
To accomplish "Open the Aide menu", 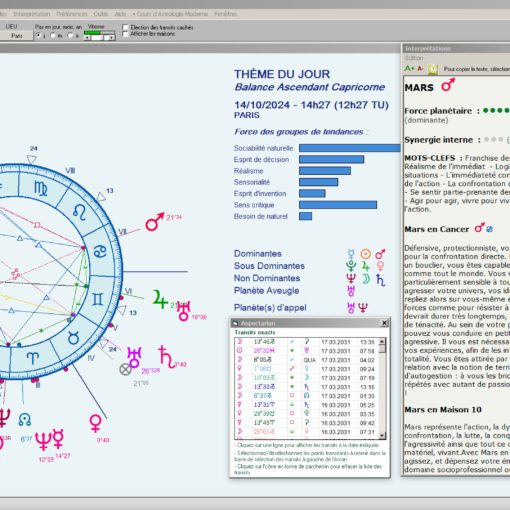I will coord(120,14).
